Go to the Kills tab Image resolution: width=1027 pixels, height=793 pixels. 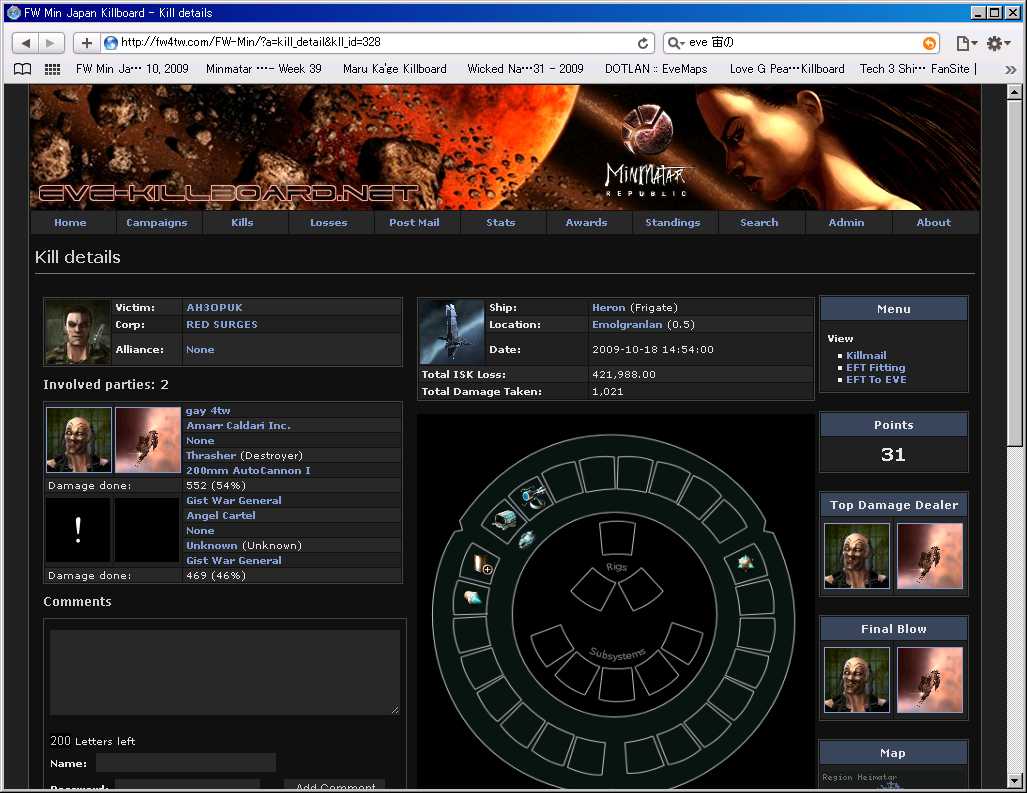(242, 223)
